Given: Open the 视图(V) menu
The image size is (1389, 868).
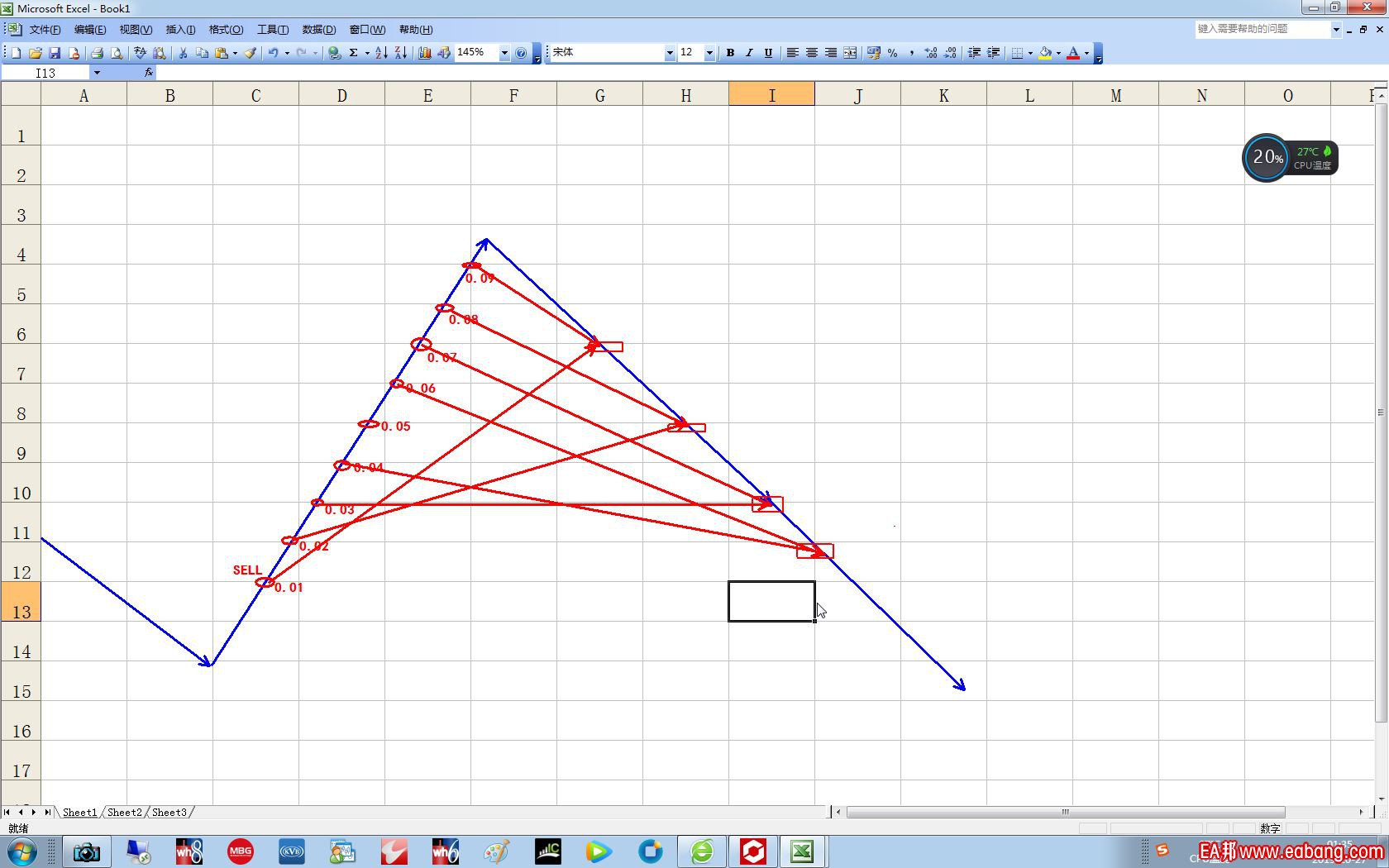Looking at the screenshot, I should [136, 30].
